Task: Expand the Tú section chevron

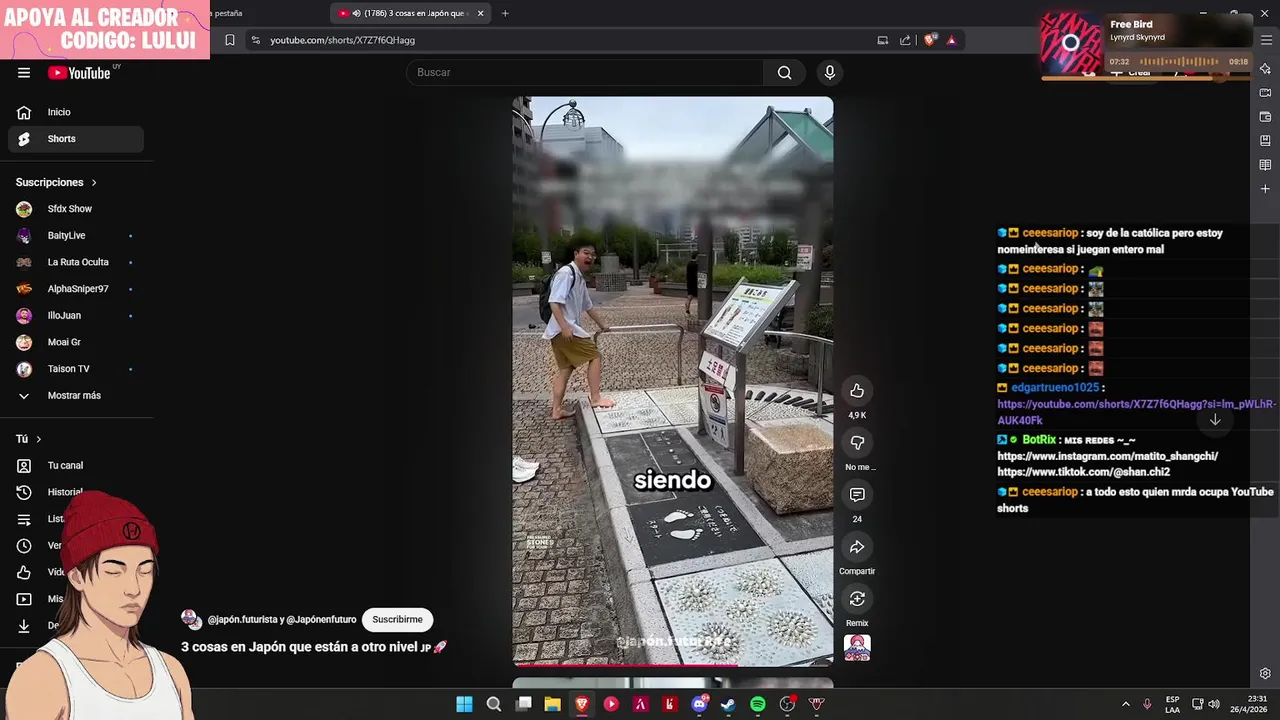Action: coord(39,439)
